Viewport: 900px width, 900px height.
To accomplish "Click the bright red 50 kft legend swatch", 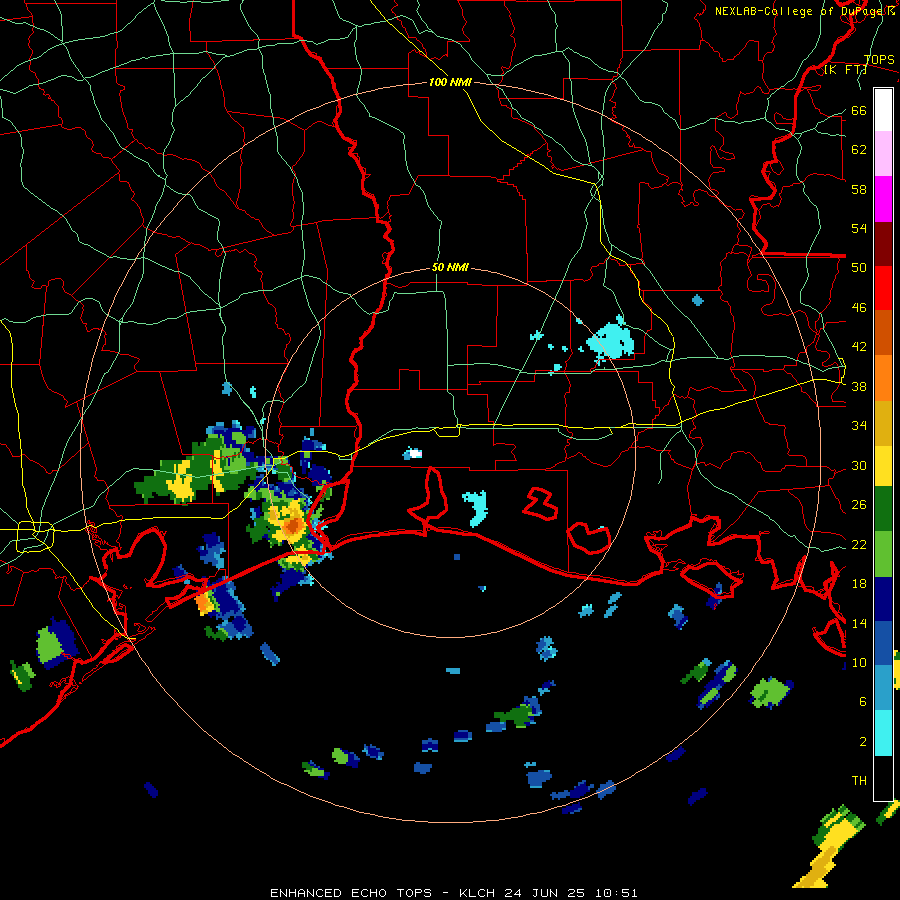I will (883, 288).
